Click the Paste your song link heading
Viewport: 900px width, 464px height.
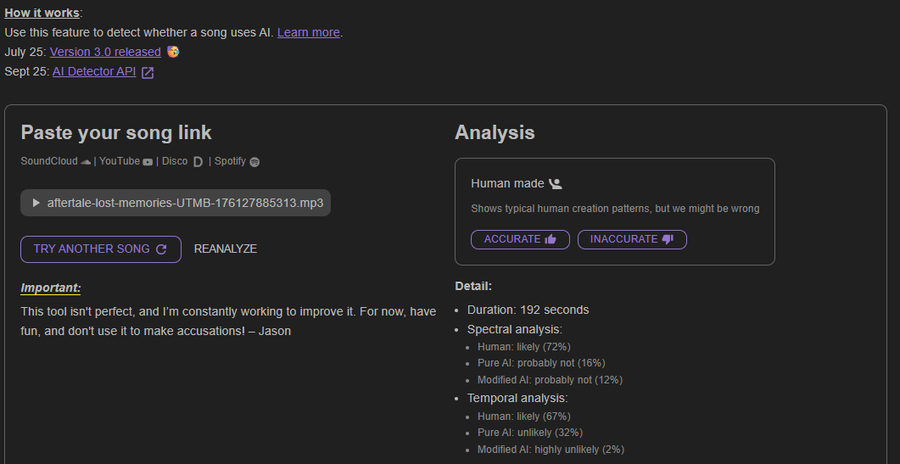[116, 133]
